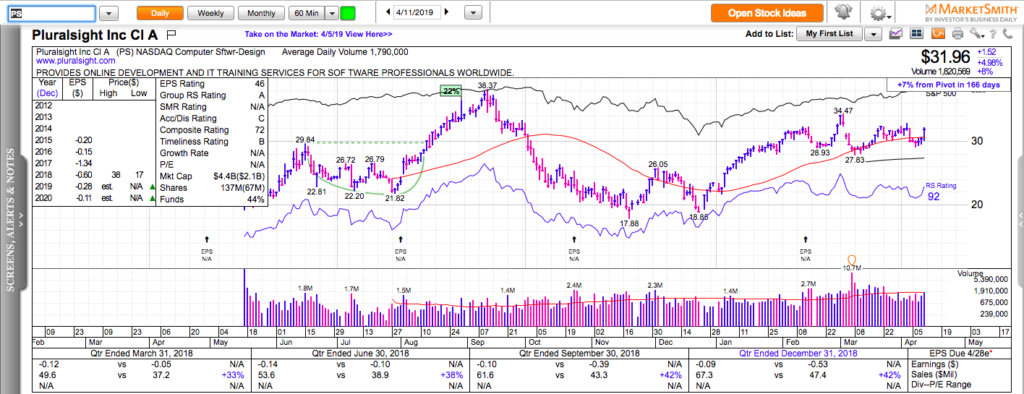This screenshot has height=394, width=1024.
Task: Click the 10.7M volume marker
Action: (x=852, y=268)
